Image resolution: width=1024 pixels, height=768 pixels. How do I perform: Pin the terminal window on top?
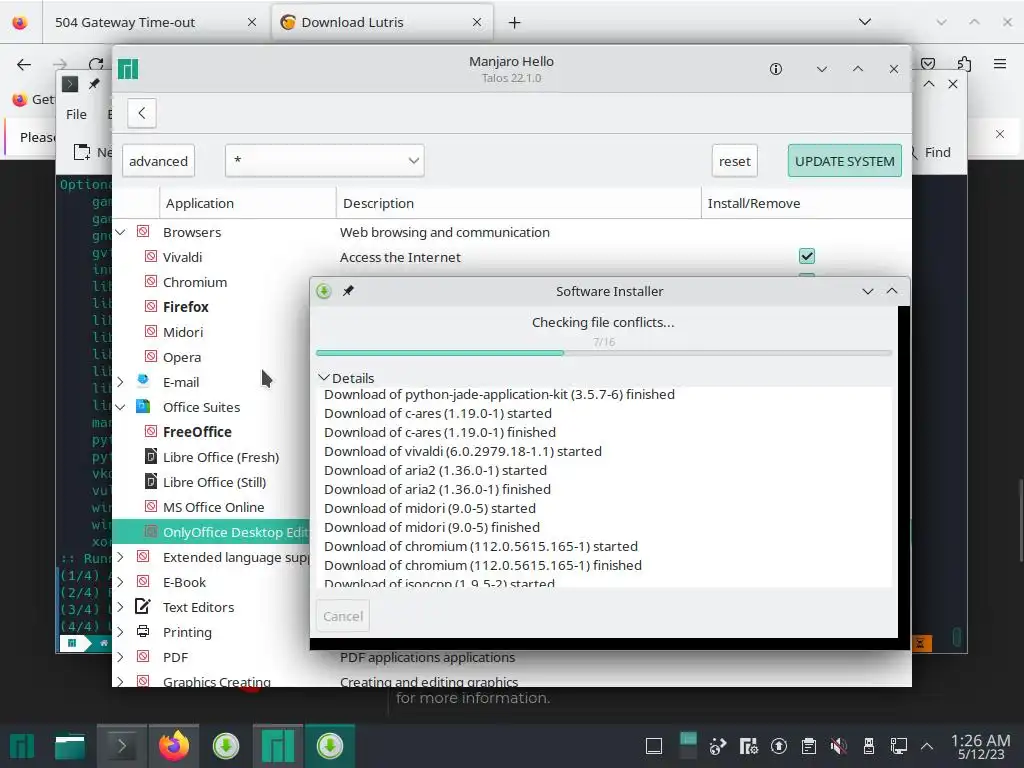[x=94, y=84]
